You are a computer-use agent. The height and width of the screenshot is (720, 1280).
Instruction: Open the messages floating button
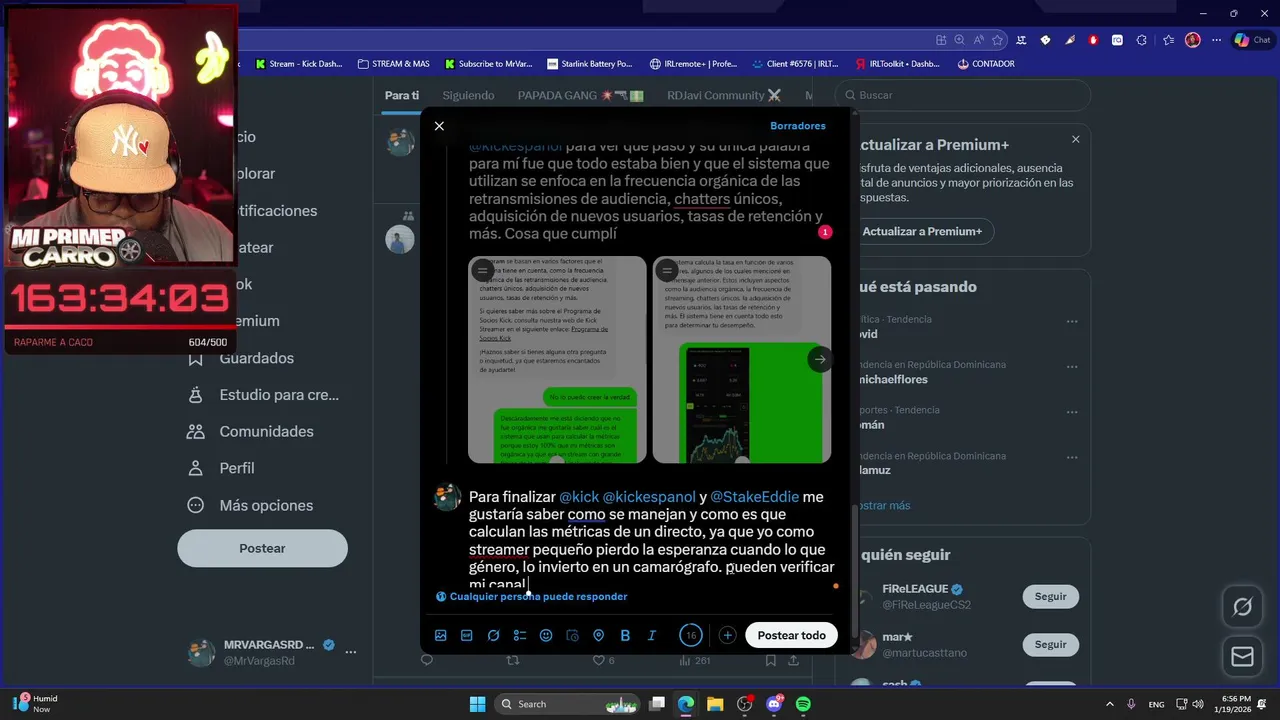tap(1243, 657)
